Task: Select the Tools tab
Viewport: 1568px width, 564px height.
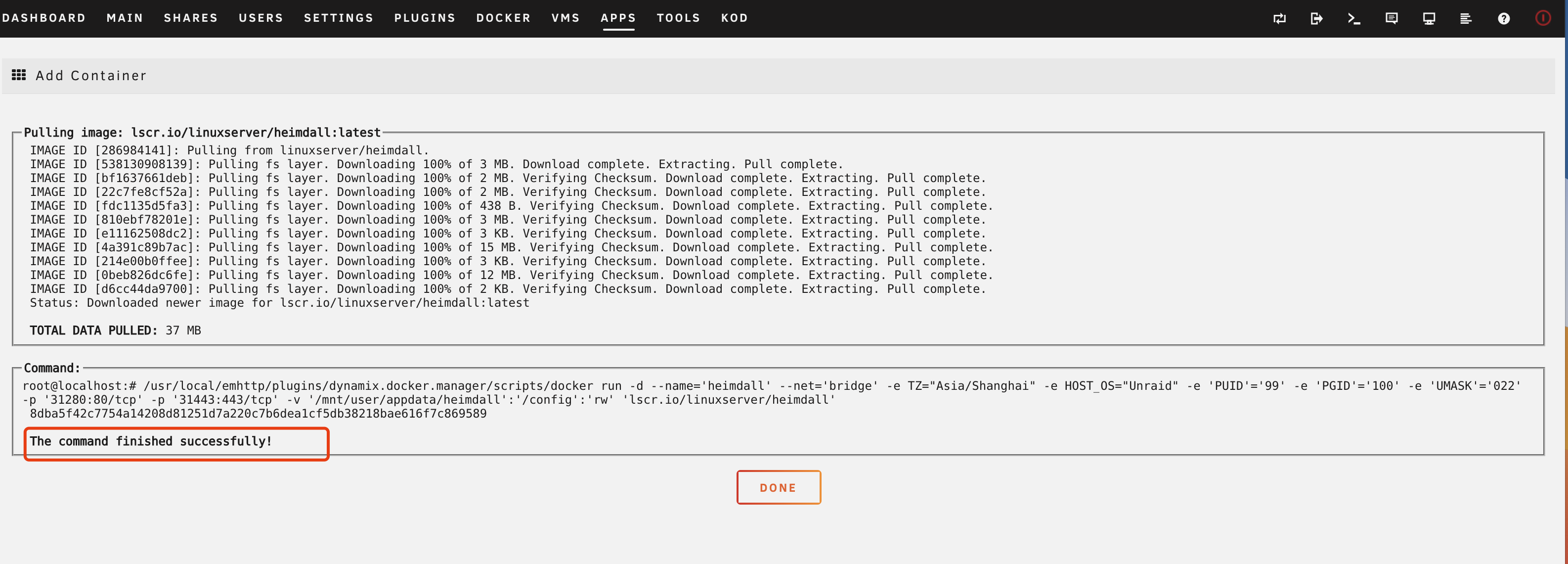Action: click(678, 18)
